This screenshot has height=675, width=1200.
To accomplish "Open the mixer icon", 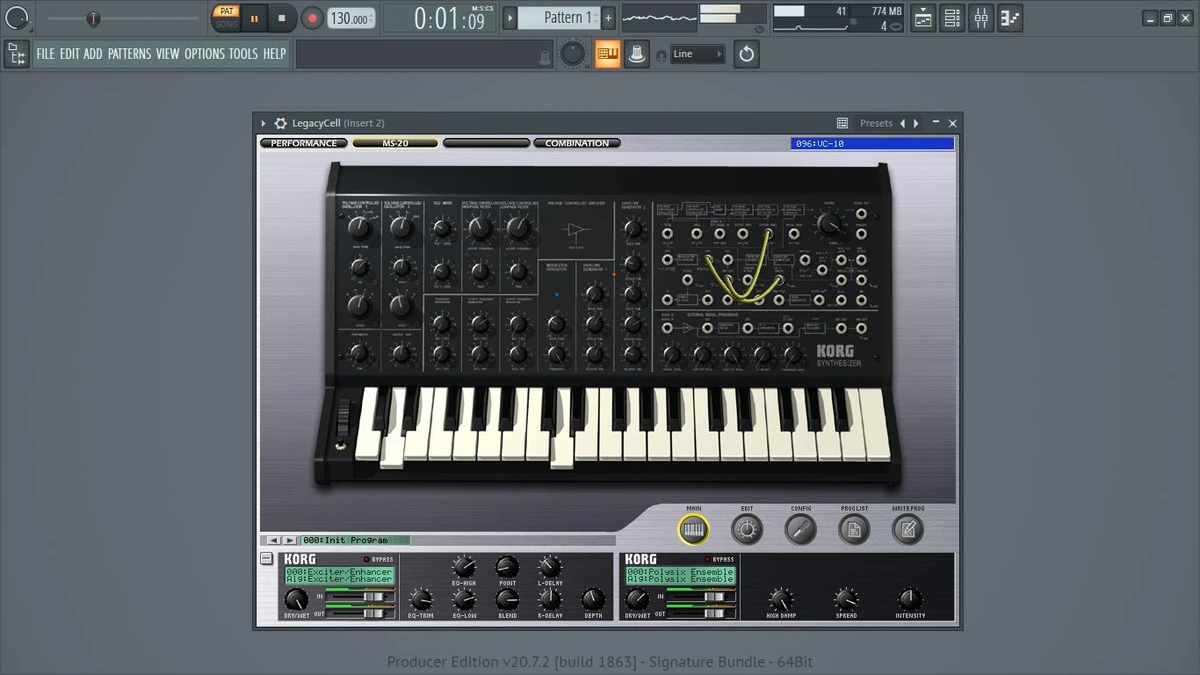I will pyautogui.click(x=981, y=18).
